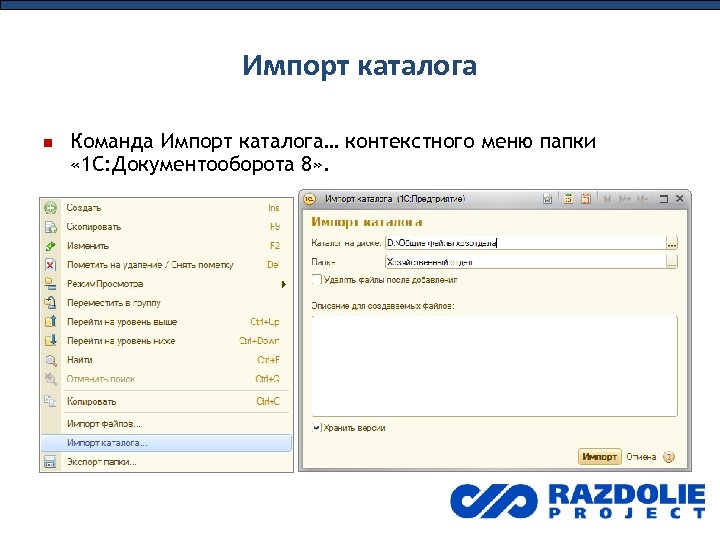Click the save icon in dialog title bar
720x540 pixels.
547,199
